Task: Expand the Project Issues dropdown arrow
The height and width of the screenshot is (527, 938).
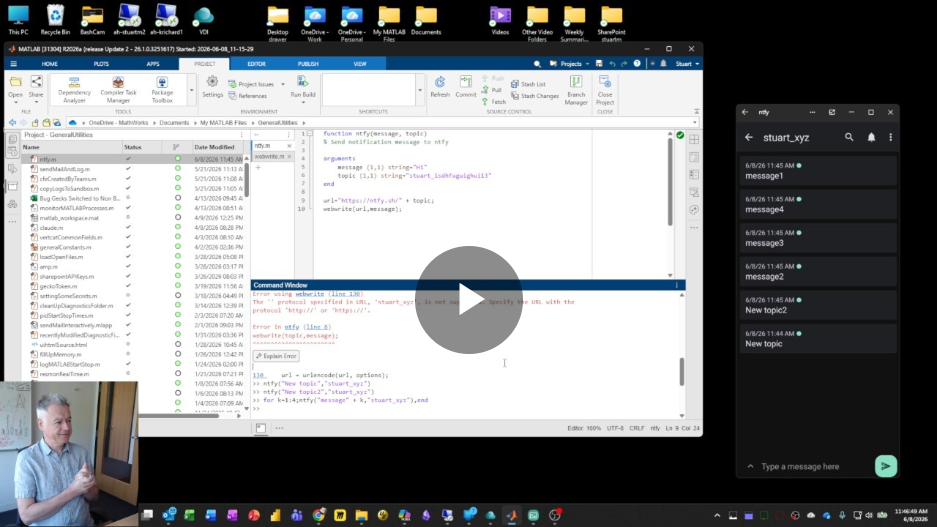Action: click(283, 84)
